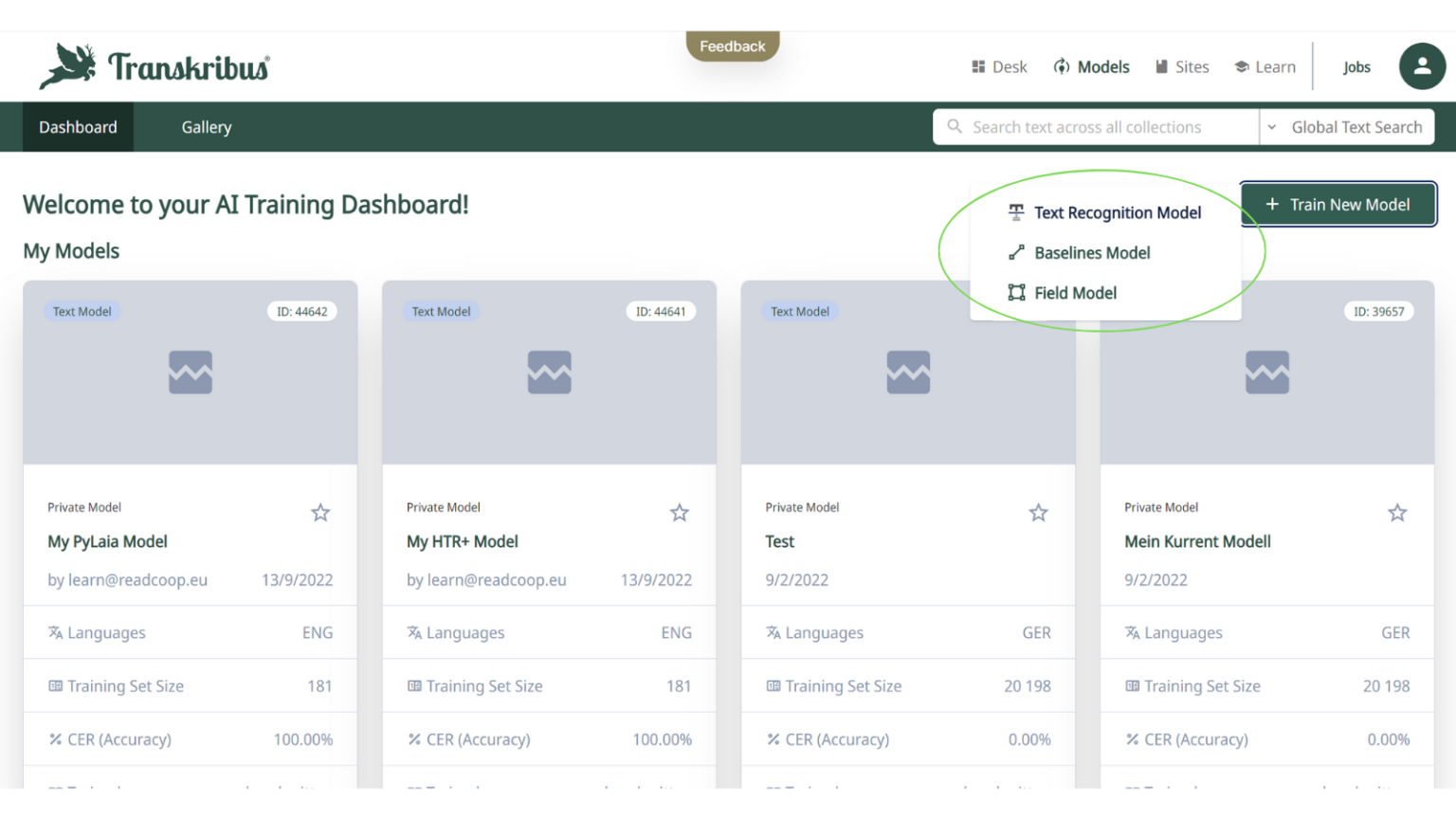Click the Sites icon in the header
Viewport: 1456px width, 819px height.
[1163, 66]
